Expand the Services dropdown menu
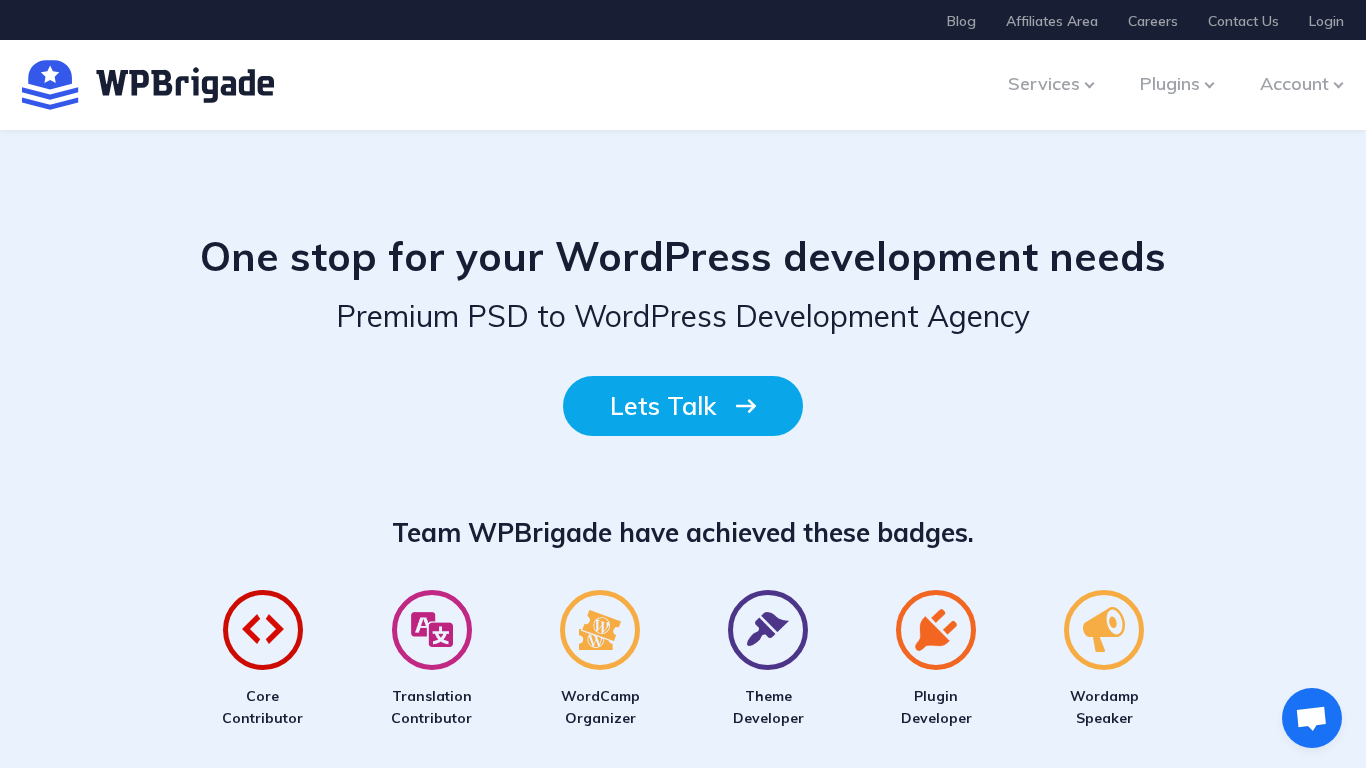Screen dimensions: 1366x768 1051,84
